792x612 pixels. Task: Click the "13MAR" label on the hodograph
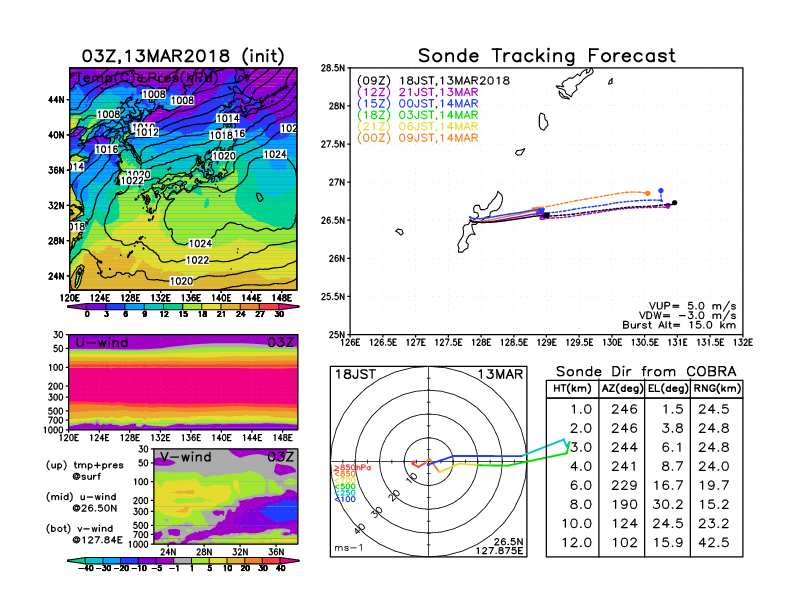500,374
